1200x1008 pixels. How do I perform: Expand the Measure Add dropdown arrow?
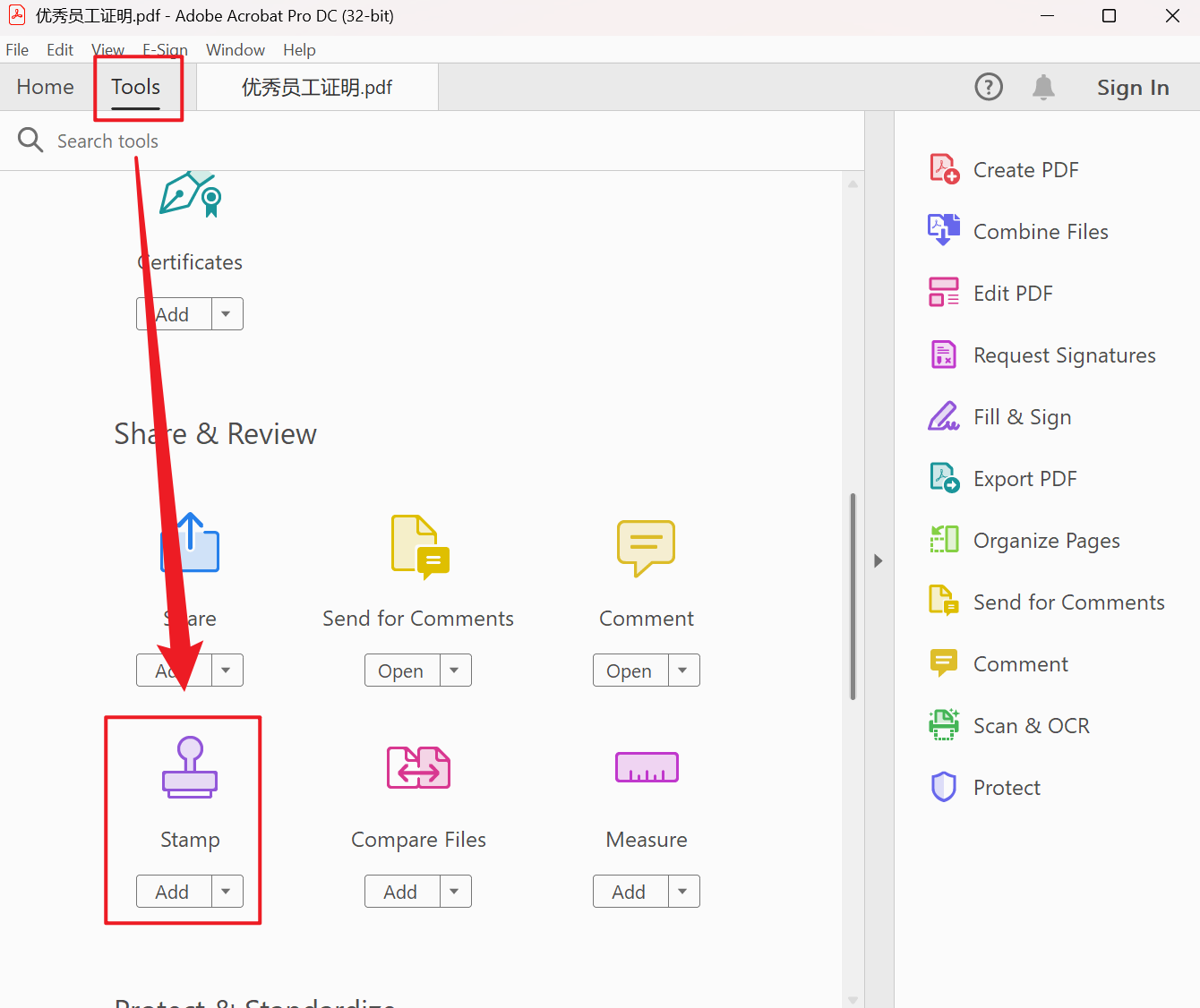tap(683, 892)
